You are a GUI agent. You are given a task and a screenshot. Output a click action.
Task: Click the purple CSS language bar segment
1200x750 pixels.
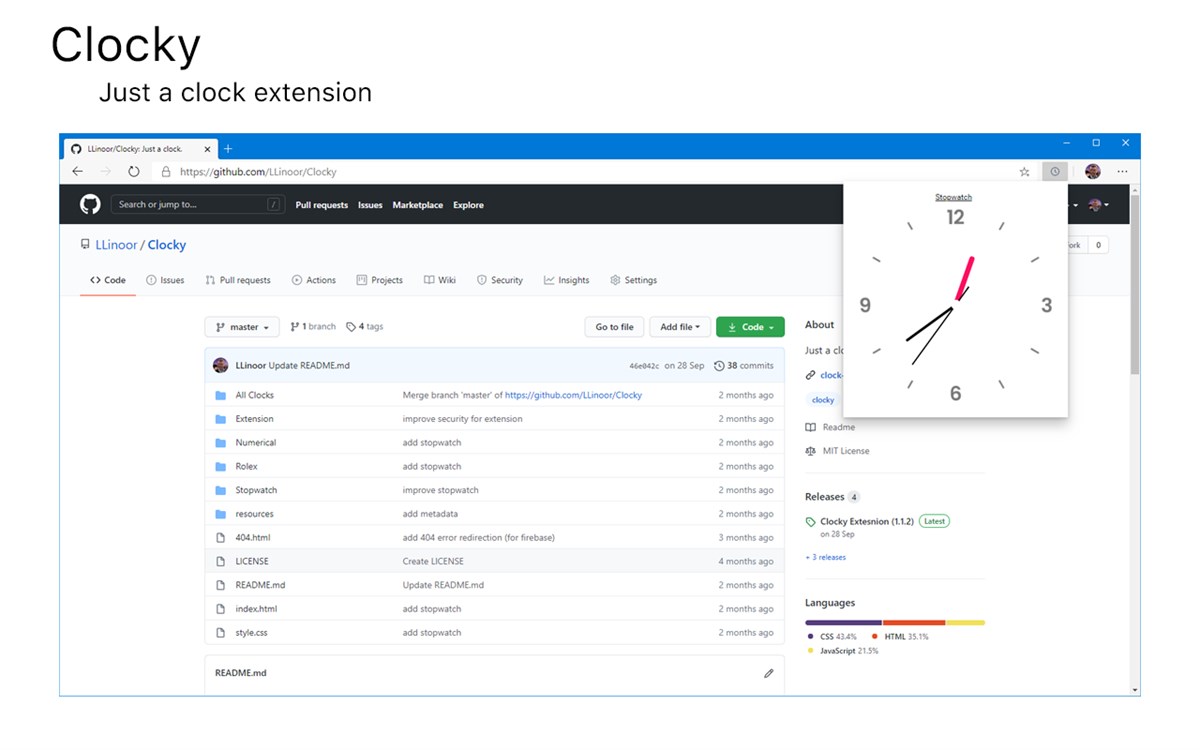pyautogui.click(x=843, y=622)
